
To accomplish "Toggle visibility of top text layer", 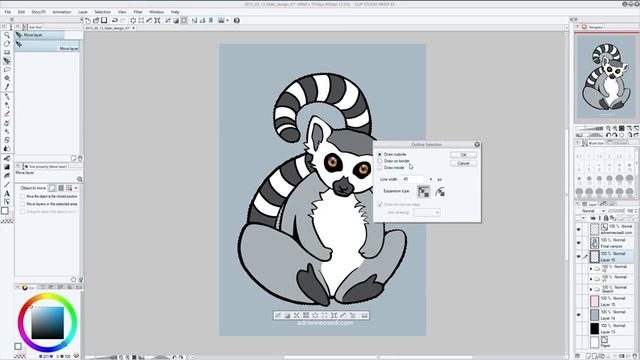I will click(x=579, y=229).
